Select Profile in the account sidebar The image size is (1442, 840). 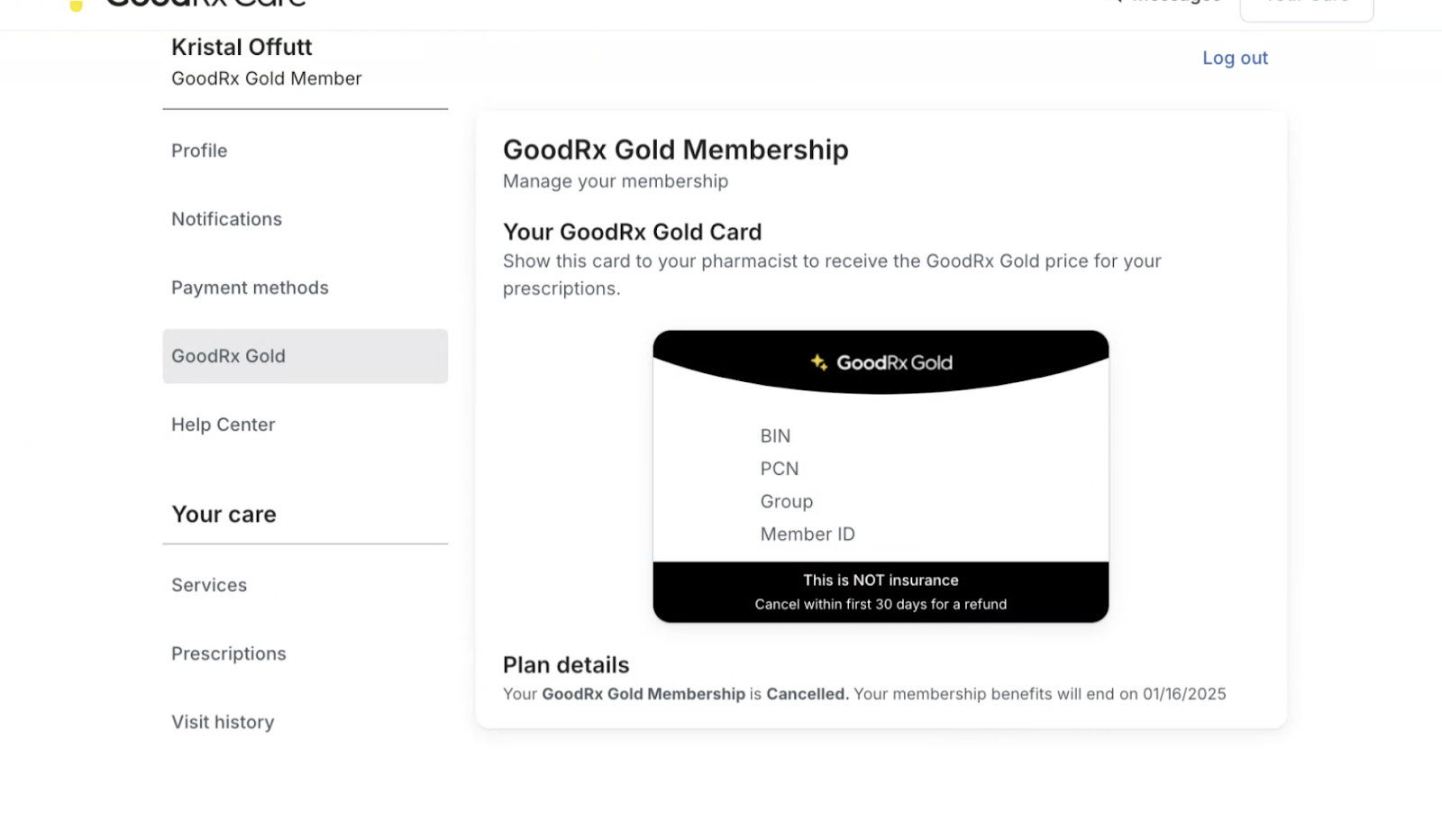click(x=198, y=151)
